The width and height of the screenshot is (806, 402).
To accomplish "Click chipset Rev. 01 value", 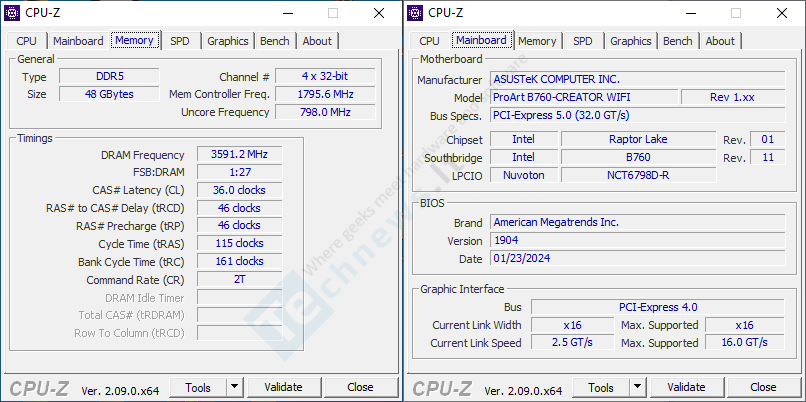I will pyautogui.click(x=768, y=139).
